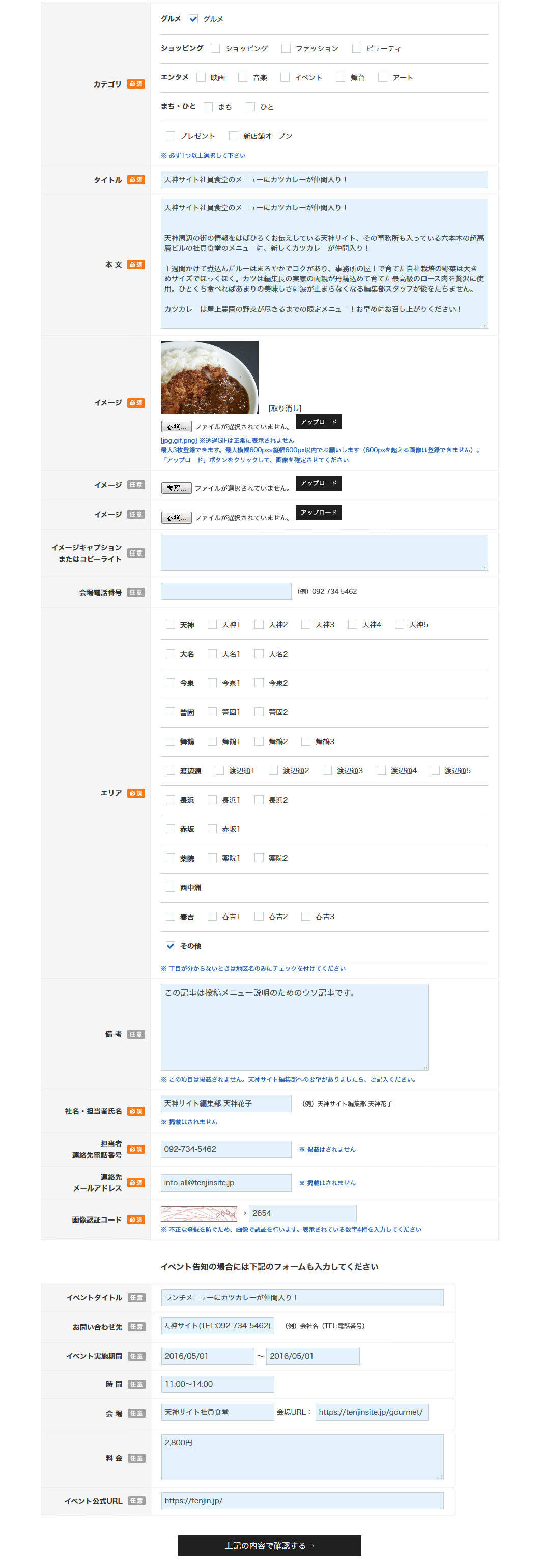Uncheck the グルメ category checkbox
Image resolution: width=539 pixels, height=1568 pixels.
tap(193, 19)
